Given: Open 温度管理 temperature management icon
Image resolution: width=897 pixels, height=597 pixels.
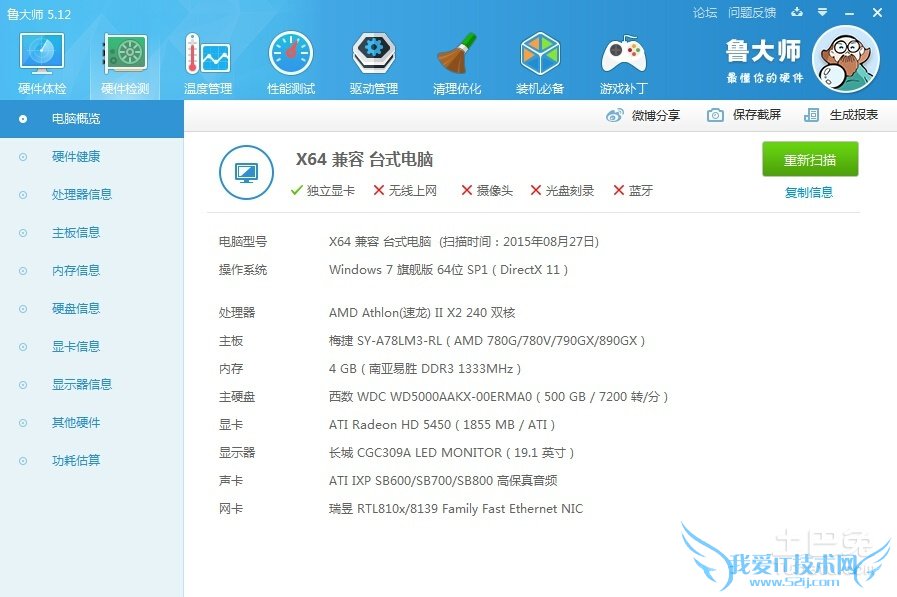Looking at the screenshot, I should click(208, 54).
